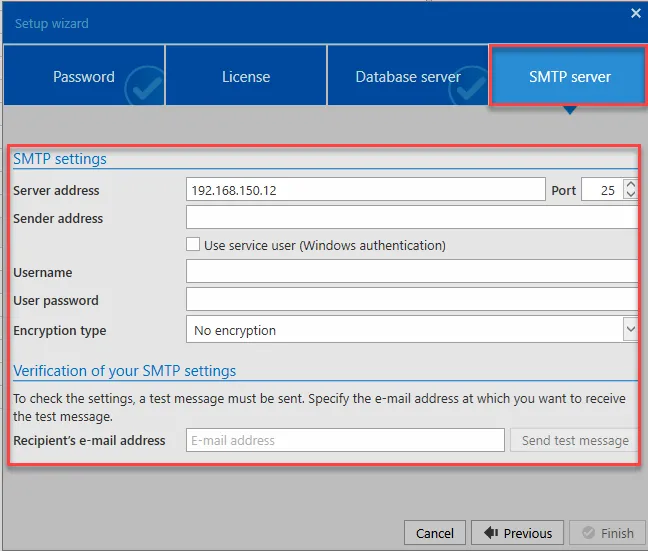Decrease the Port value with down arrow

point(631,194)
